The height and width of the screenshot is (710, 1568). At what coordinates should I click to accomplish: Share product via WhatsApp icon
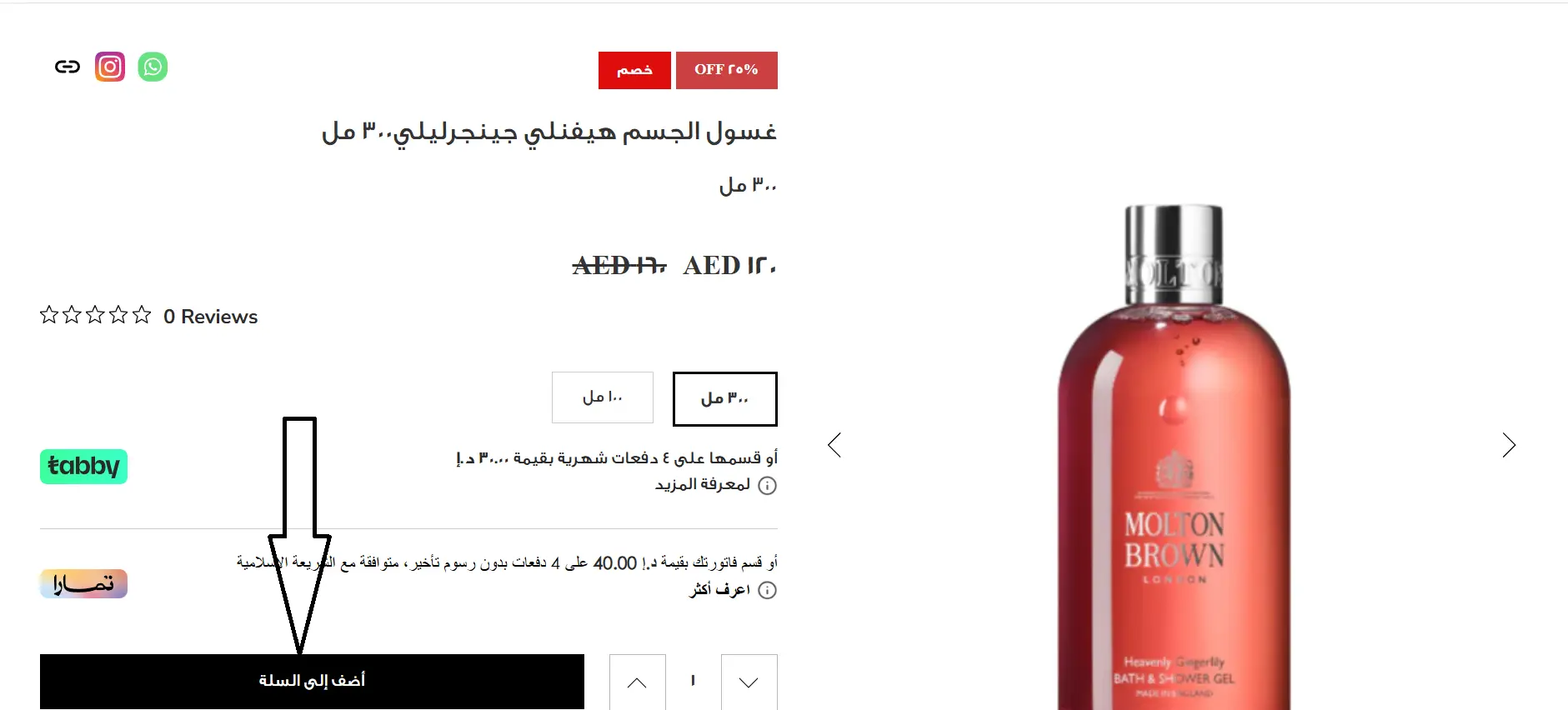pos(153,67)
